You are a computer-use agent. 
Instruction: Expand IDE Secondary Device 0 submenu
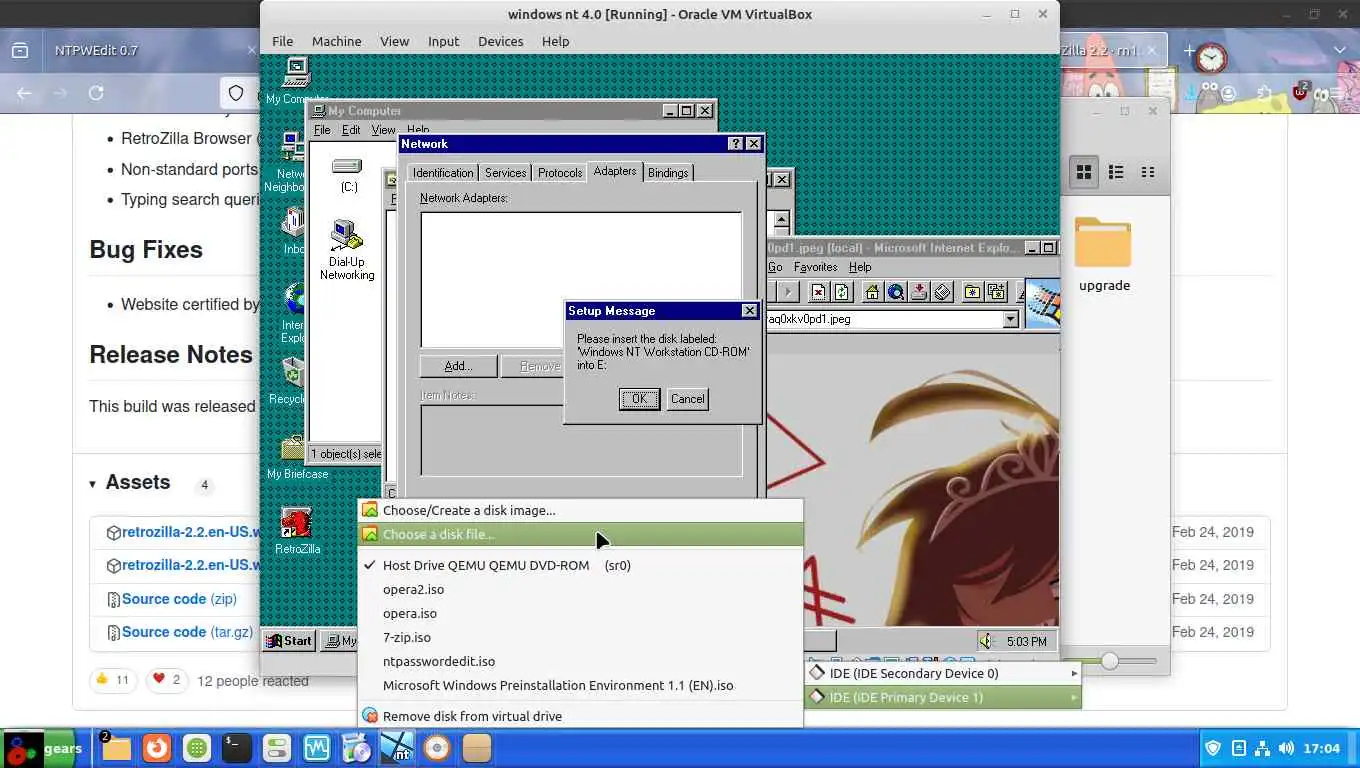point(944,673)
